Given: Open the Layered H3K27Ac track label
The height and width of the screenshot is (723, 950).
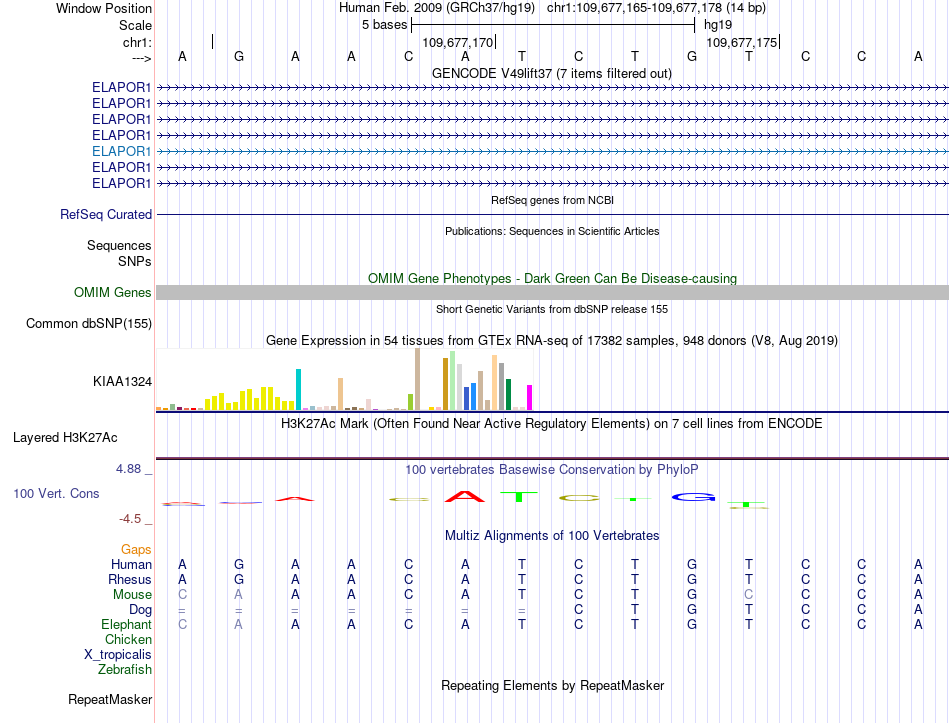Looking at the screenshot, I should coord(65,438).
